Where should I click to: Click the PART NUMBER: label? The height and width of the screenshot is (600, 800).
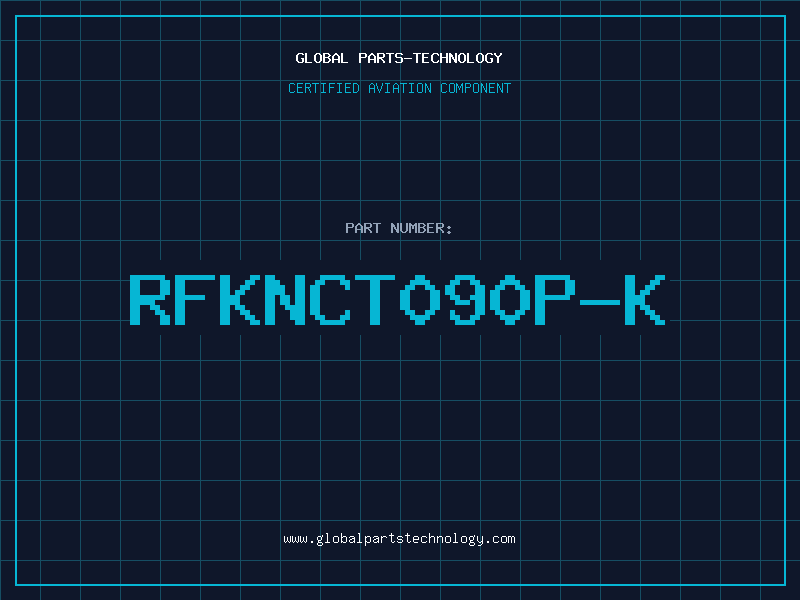(x=399, y=228)
